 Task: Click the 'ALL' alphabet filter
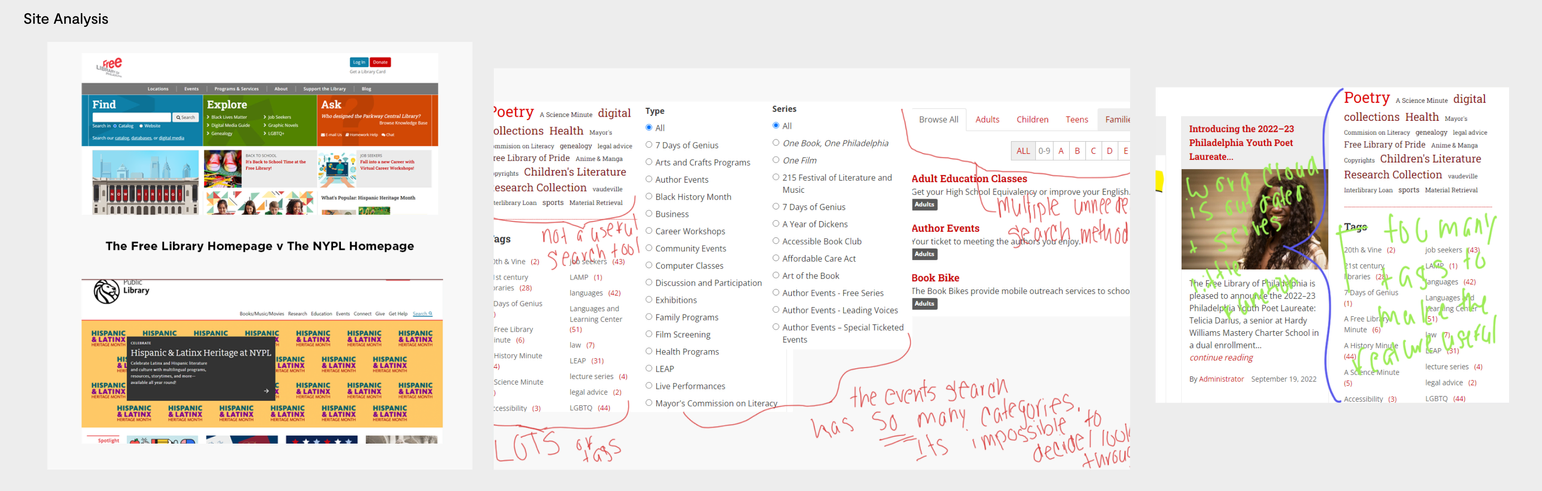click(1022, 151)
